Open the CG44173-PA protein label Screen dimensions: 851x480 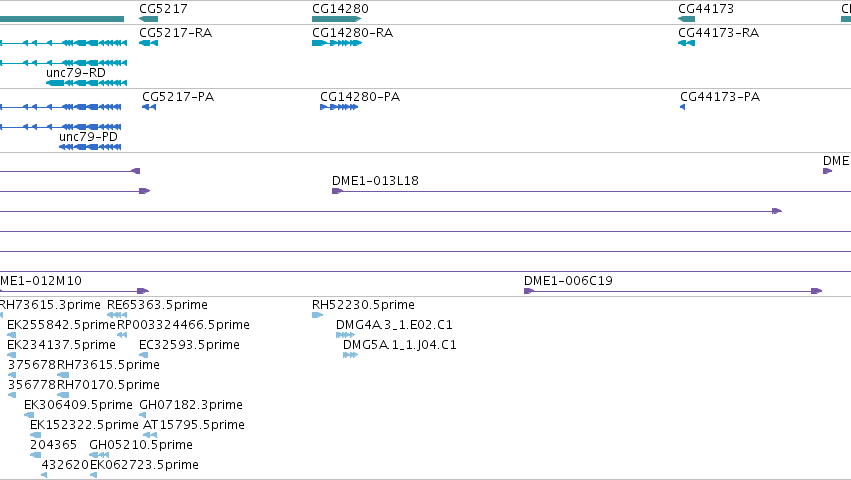click(x=720, y=97)
